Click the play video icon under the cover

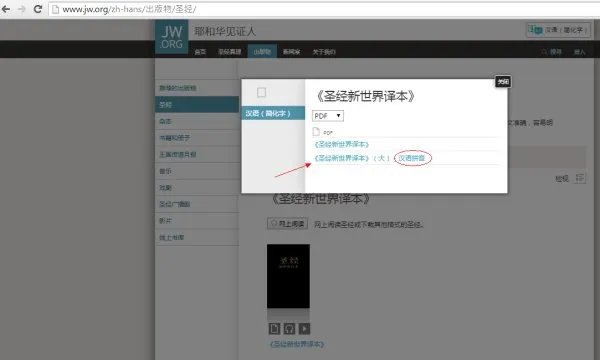[x=304, y=329]
